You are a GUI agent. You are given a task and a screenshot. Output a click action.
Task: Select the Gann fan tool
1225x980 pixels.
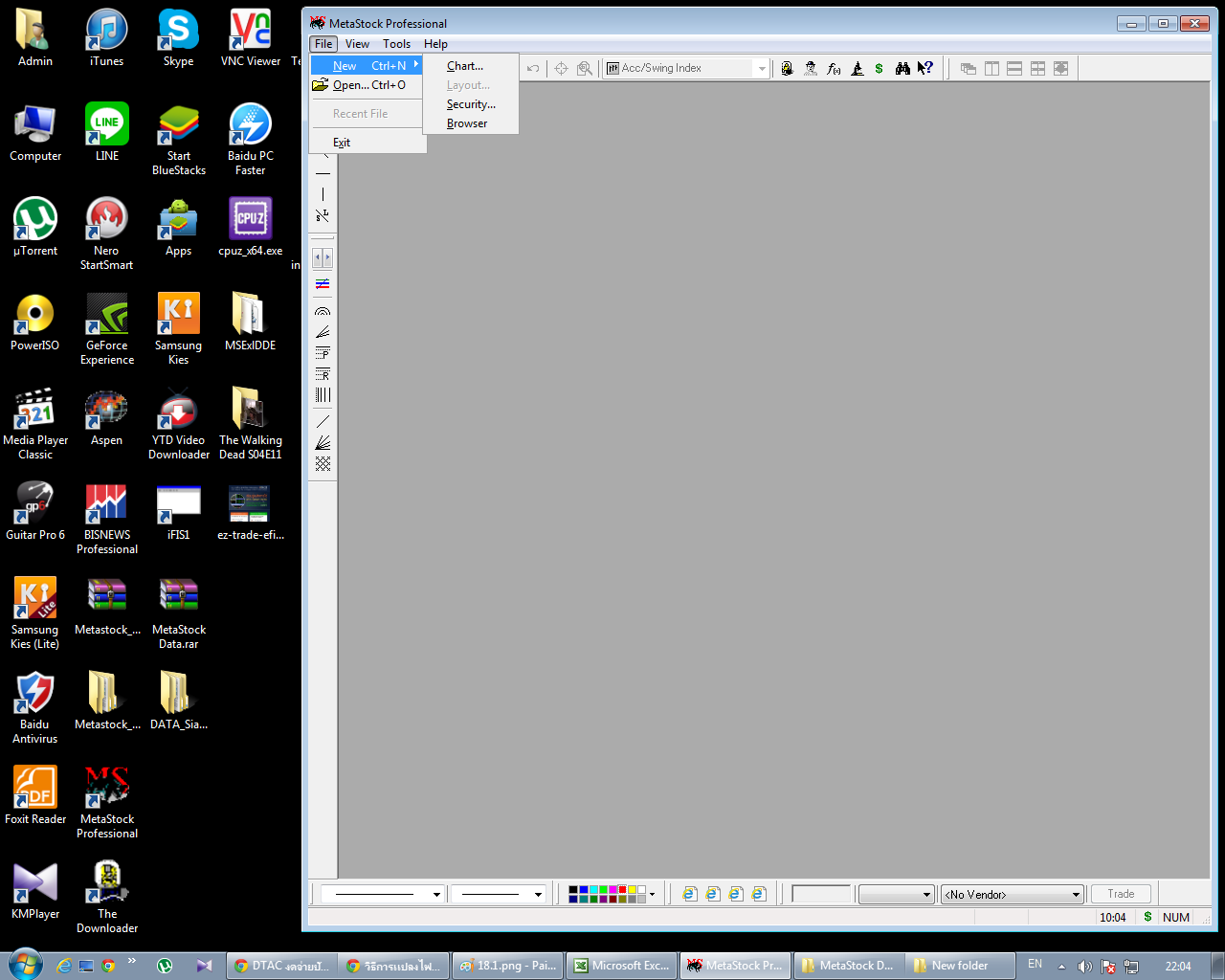(x=323, y=442)
